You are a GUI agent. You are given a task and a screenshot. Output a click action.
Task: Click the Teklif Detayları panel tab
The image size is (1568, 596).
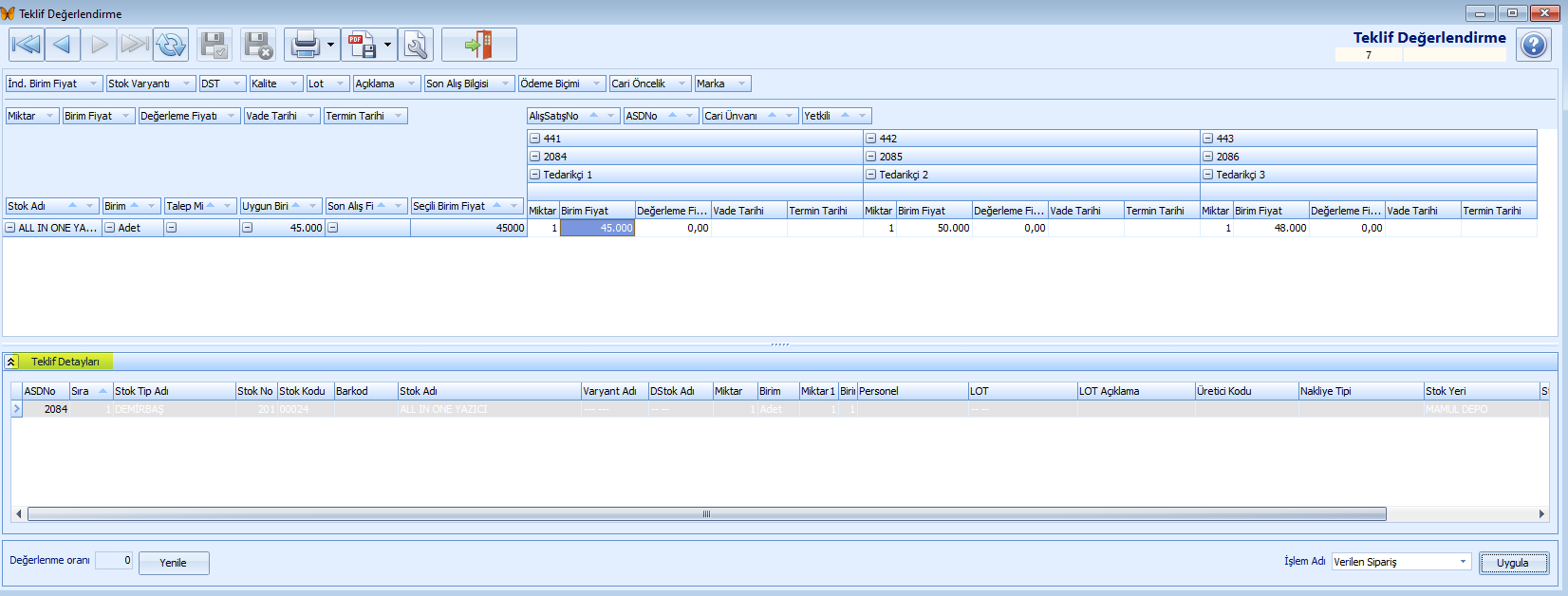point(65,362)
